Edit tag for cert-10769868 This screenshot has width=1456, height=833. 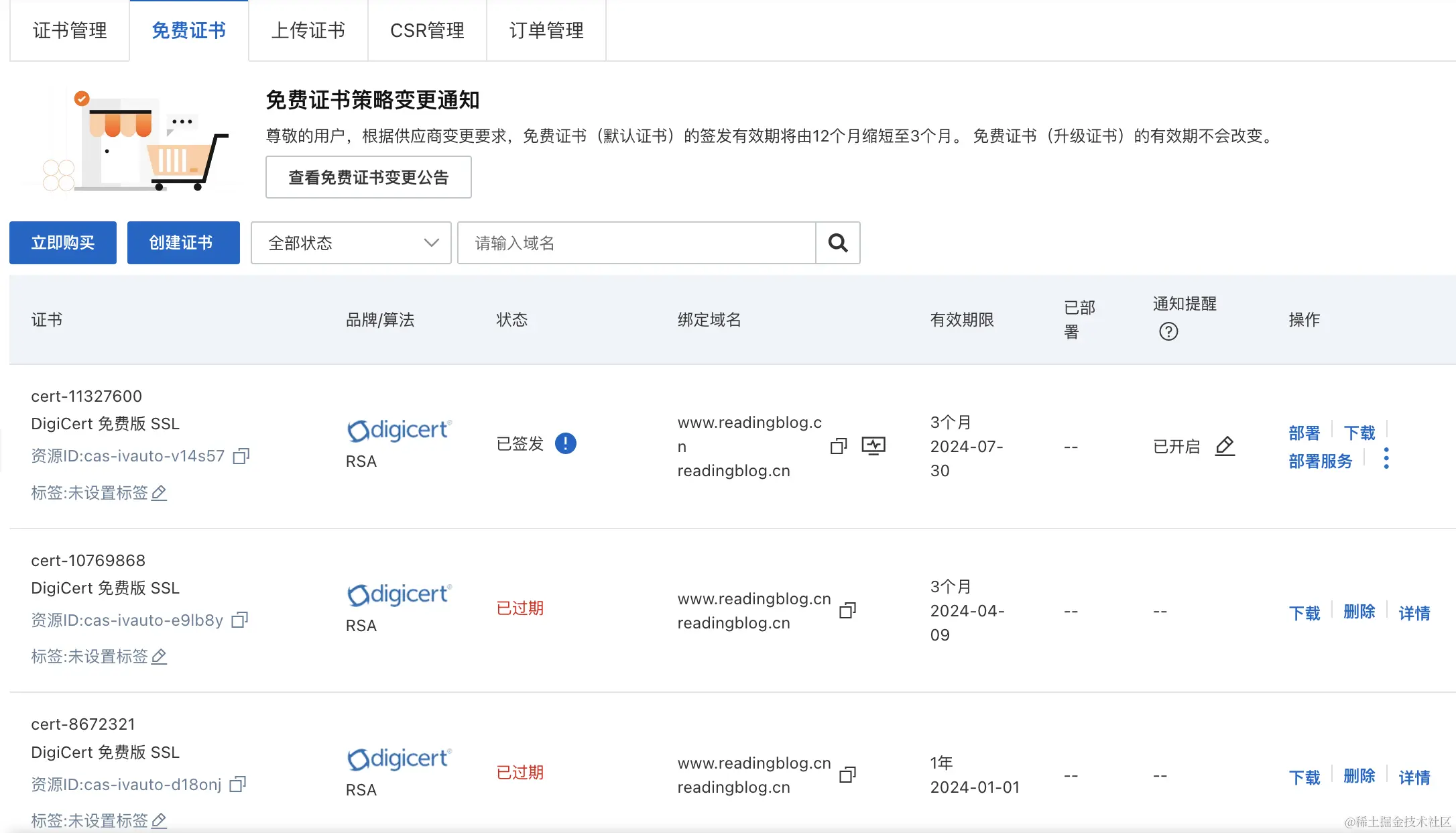(159, 657)
